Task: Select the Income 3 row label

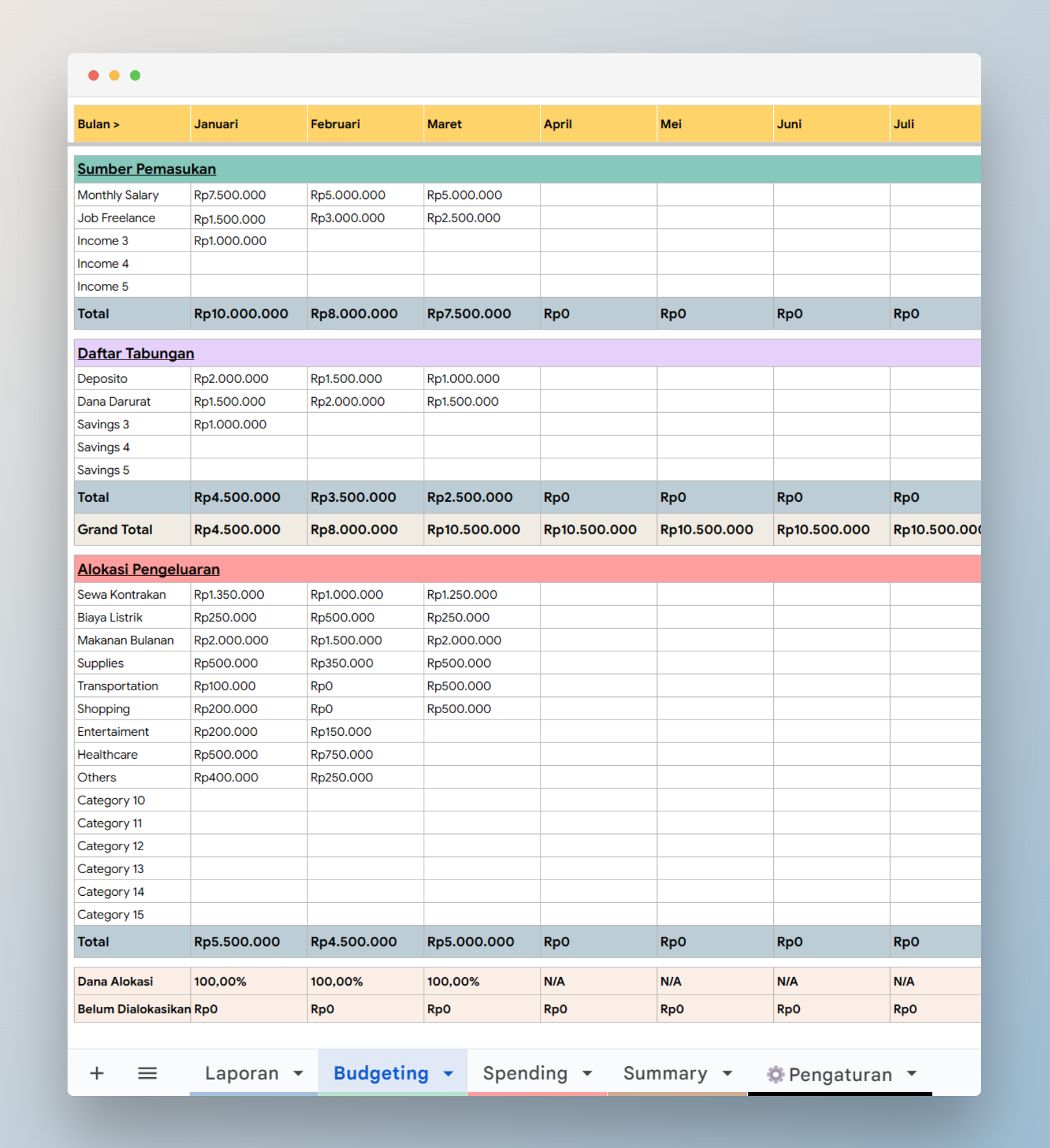Action: point(133,241)
